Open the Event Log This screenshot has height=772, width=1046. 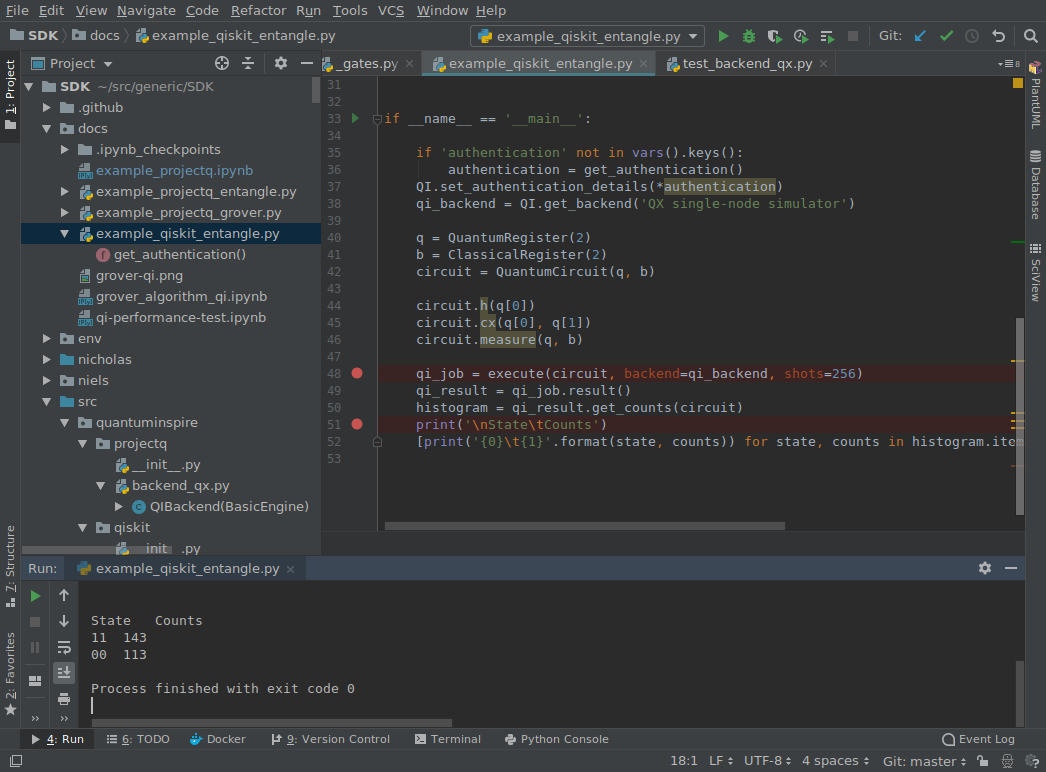click(978, 739)
